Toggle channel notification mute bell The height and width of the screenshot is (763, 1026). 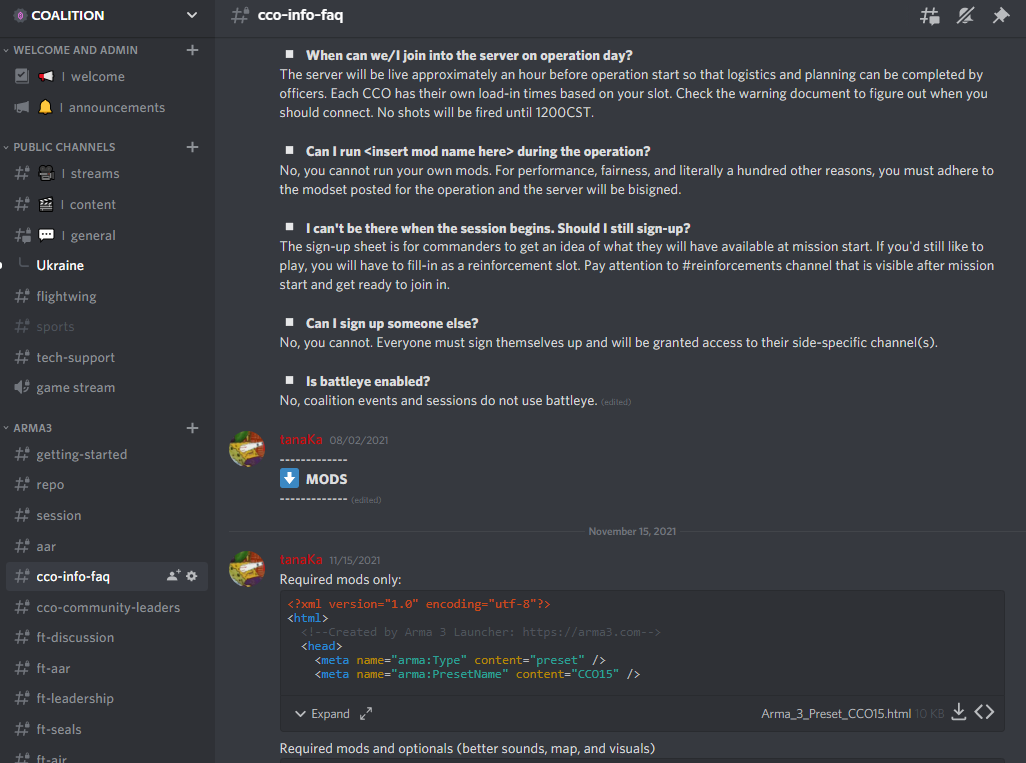pyautogui.click(x=965, y=15)
